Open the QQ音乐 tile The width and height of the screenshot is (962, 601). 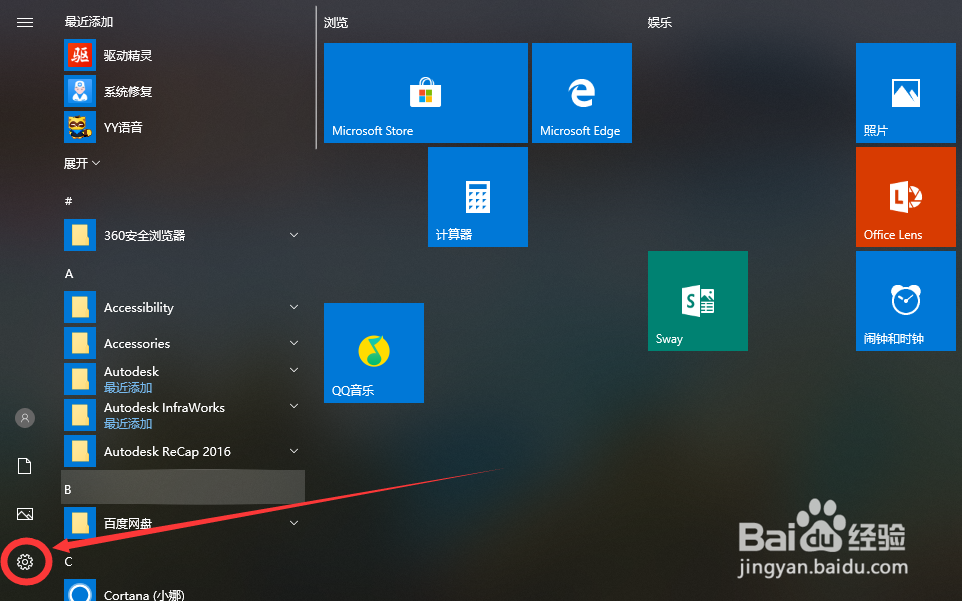click(374, 353)
